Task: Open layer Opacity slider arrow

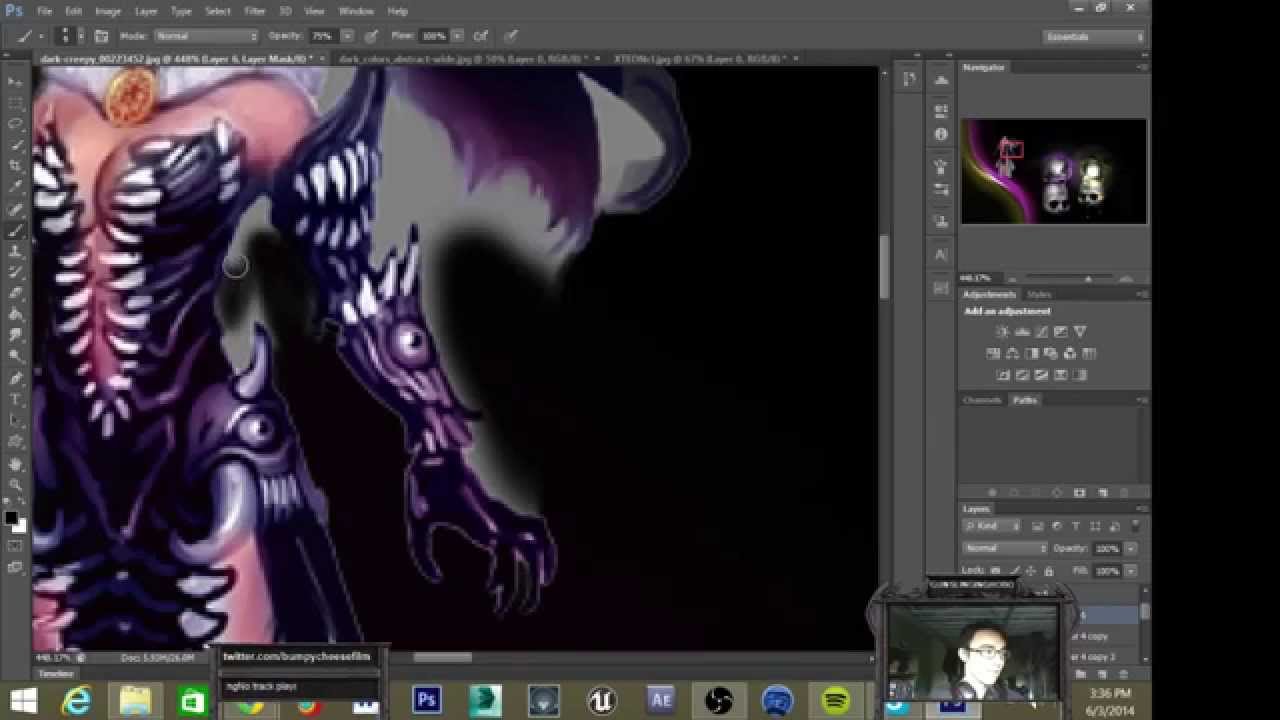Action: [1131, 548]
